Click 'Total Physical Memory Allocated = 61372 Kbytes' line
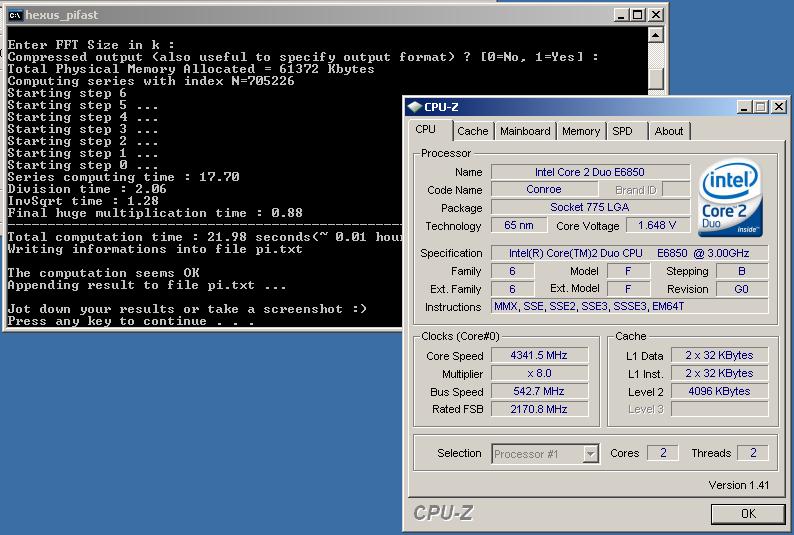Image resolution: width=794 pixels, height=535 pixels. click(191, 69)
